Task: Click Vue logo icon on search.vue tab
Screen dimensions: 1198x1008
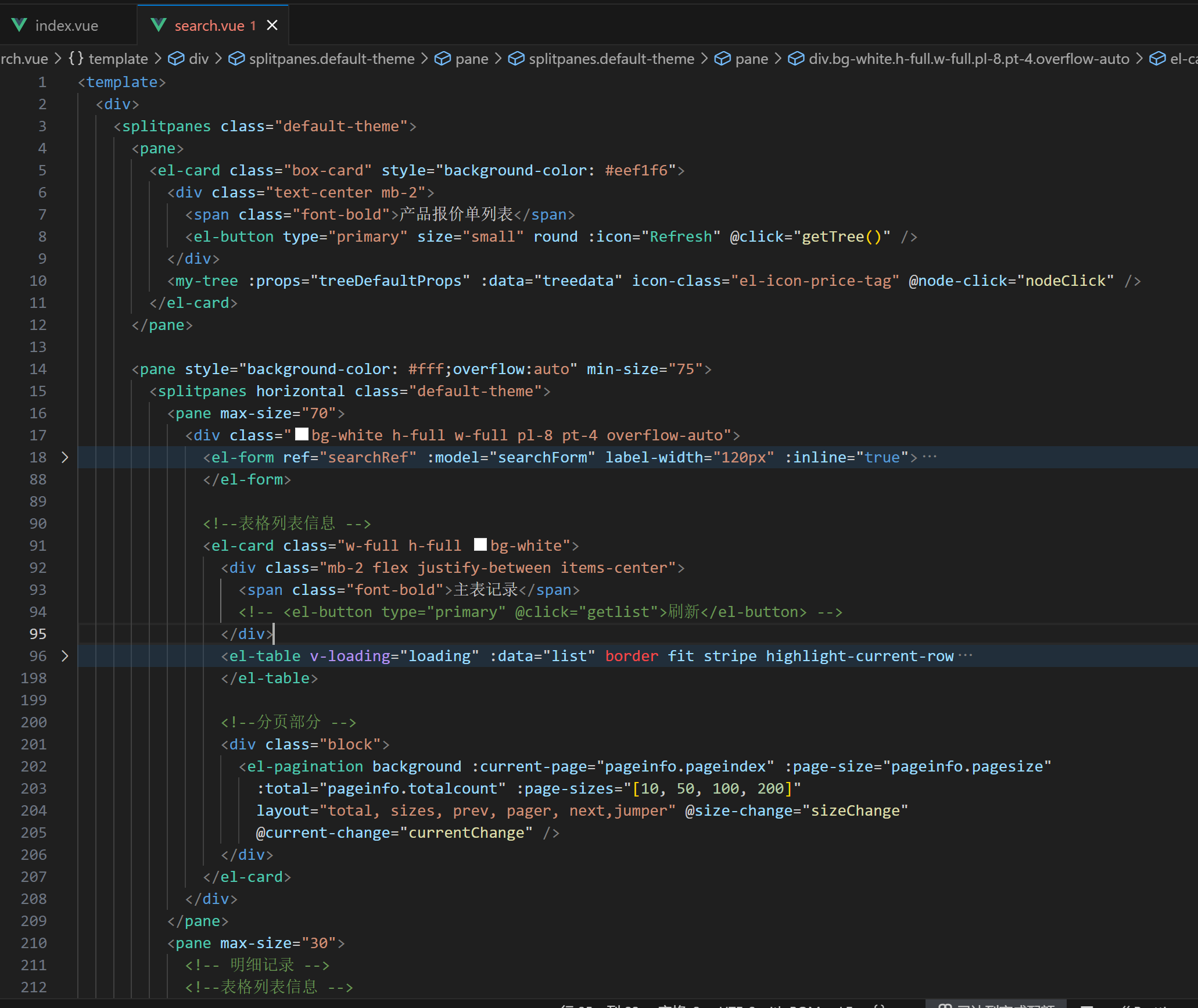Action: click(158, 25)
